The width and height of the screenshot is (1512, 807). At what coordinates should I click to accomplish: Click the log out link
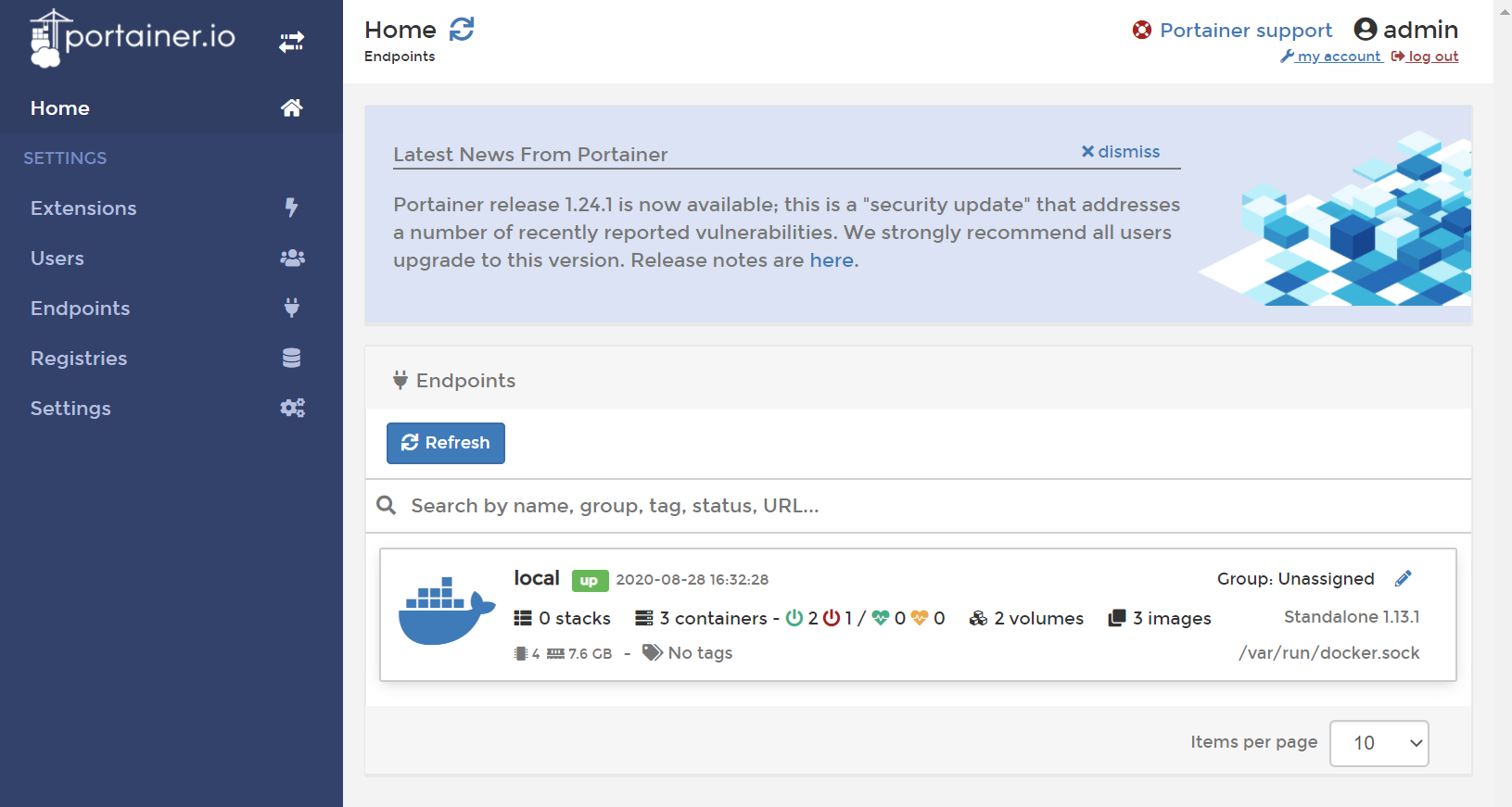tap(1432, 57)
